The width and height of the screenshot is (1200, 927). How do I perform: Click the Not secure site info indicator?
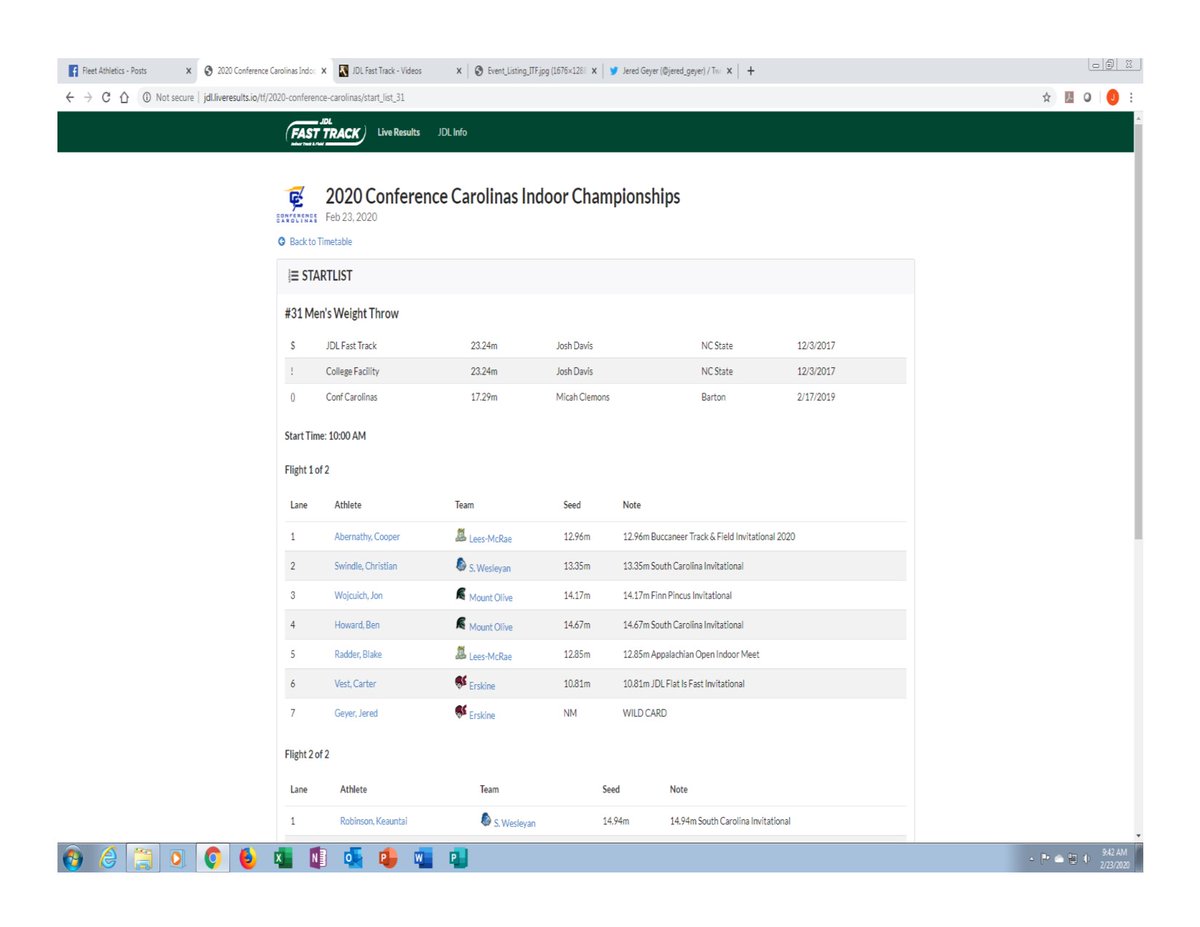[168, 98]
